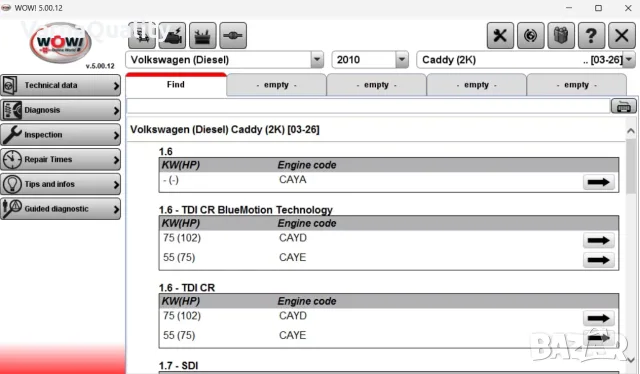Open Diagnosis menu

60,110
